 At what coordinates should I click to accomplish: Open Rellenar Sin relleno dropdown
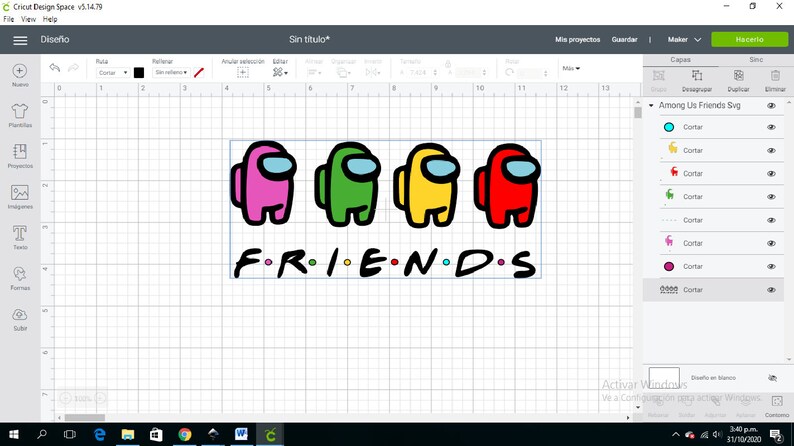(x=171, y=73)
